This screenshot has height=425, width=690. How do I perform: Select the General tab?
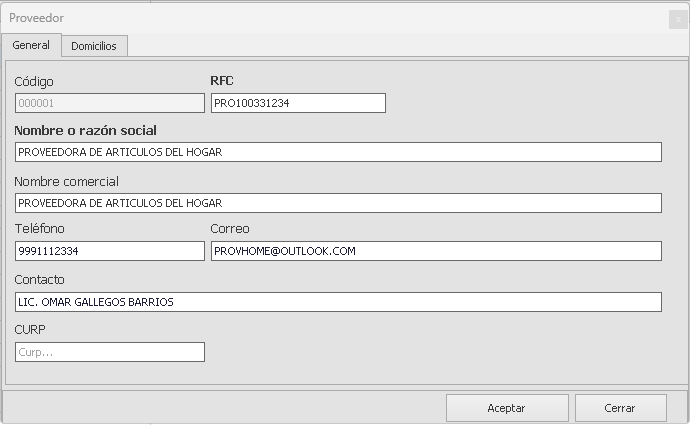tap(31, 46)
